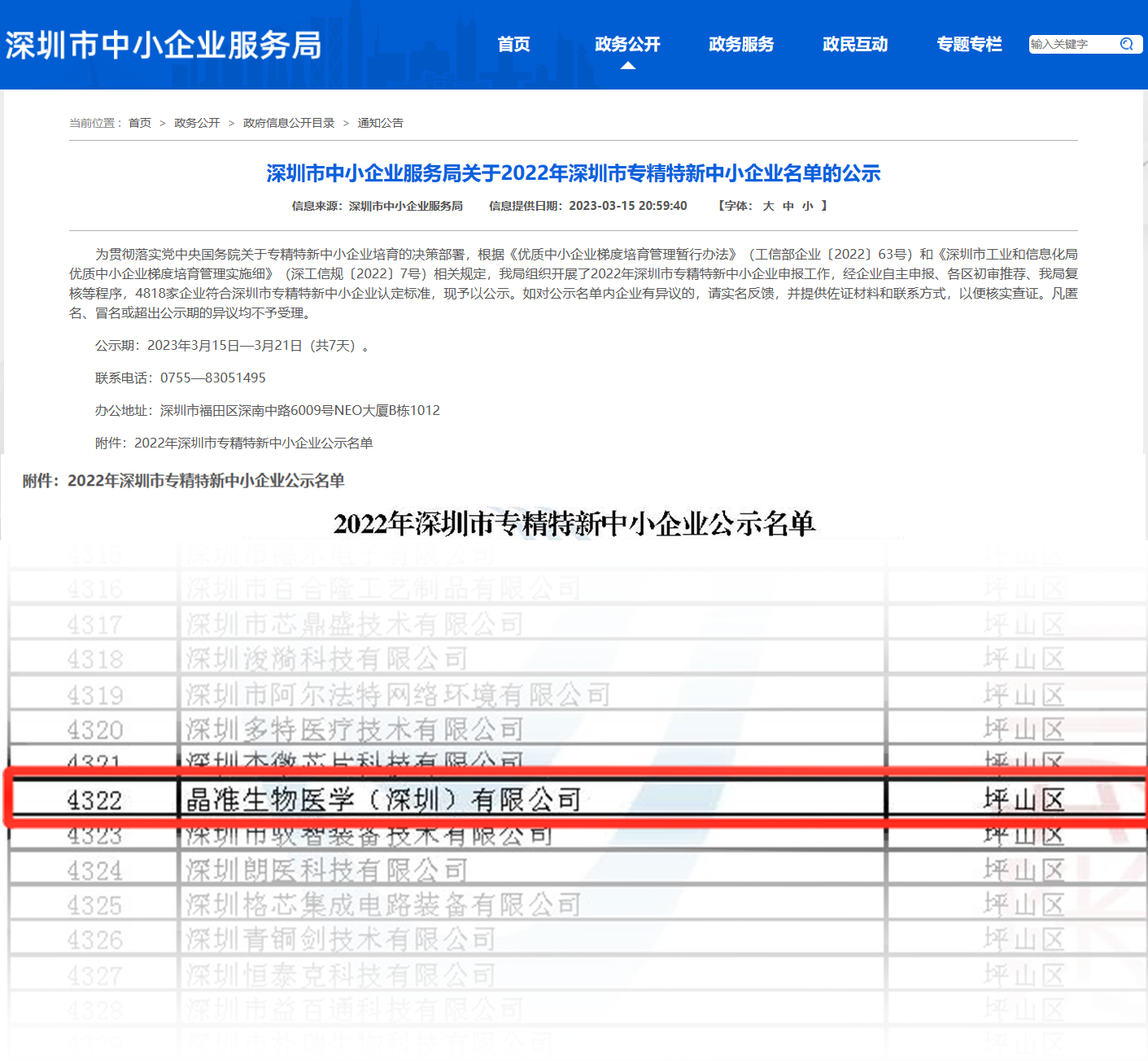Click the table title 2022年深圳市专精特新中小企业公示名单
The image size is (1148, 1061).
tap(574, 523)
